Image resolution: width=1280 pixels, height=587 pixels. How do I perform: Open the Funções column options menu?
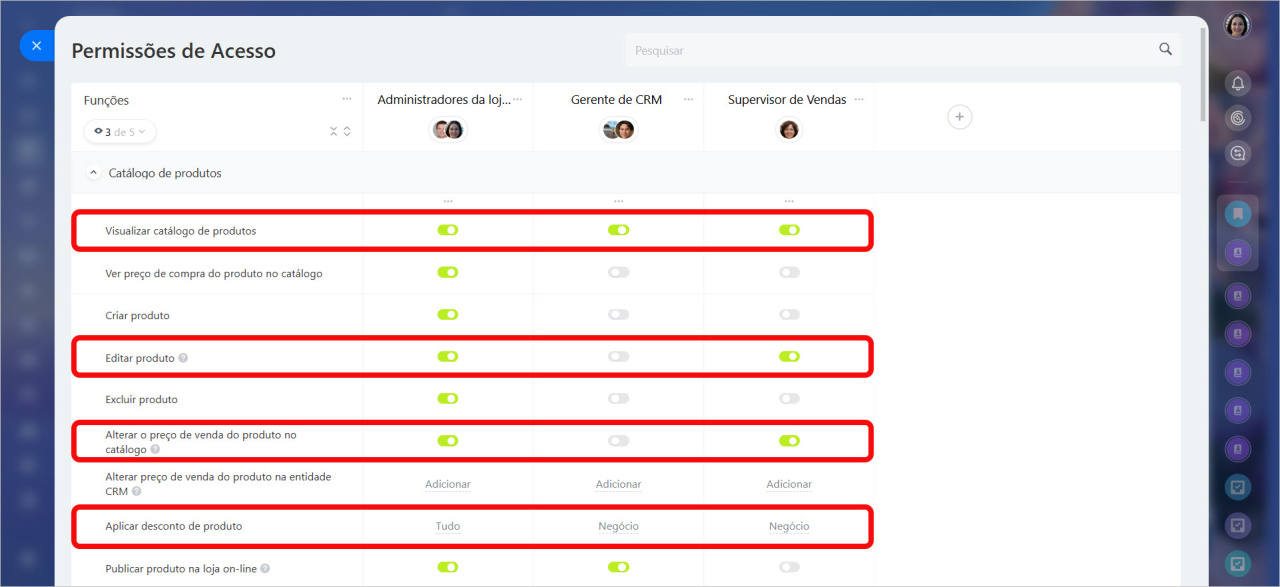point(346,99)
